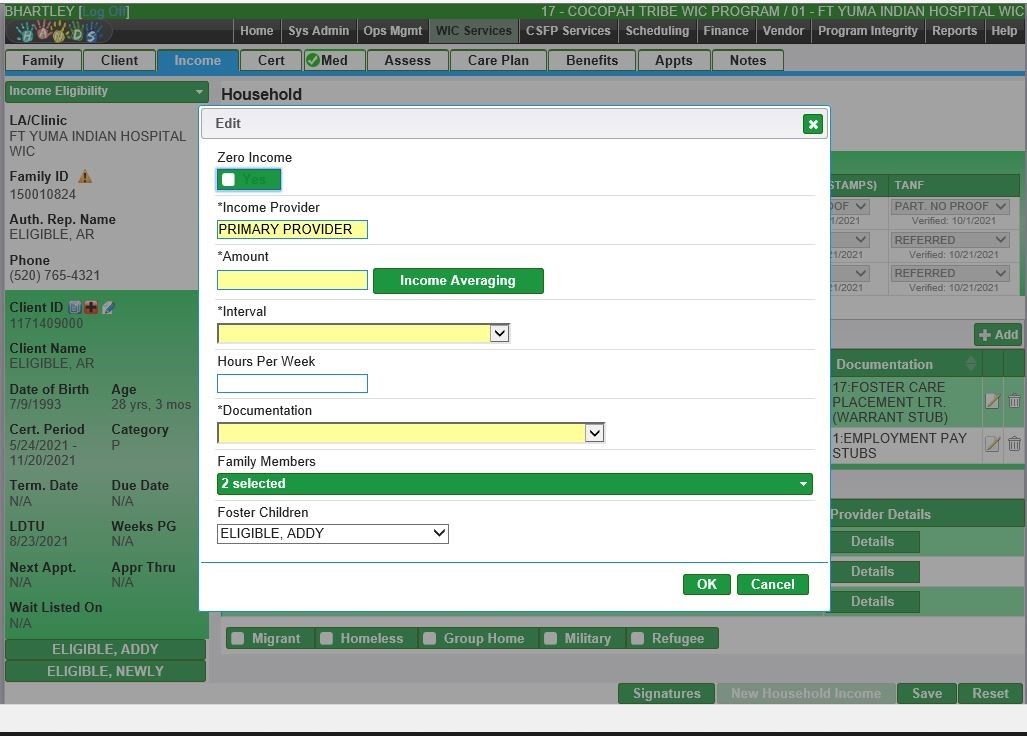Viewport: 1027px width, 736px height.
Task: Enable the Homeless checkbox
Action: 326,638
